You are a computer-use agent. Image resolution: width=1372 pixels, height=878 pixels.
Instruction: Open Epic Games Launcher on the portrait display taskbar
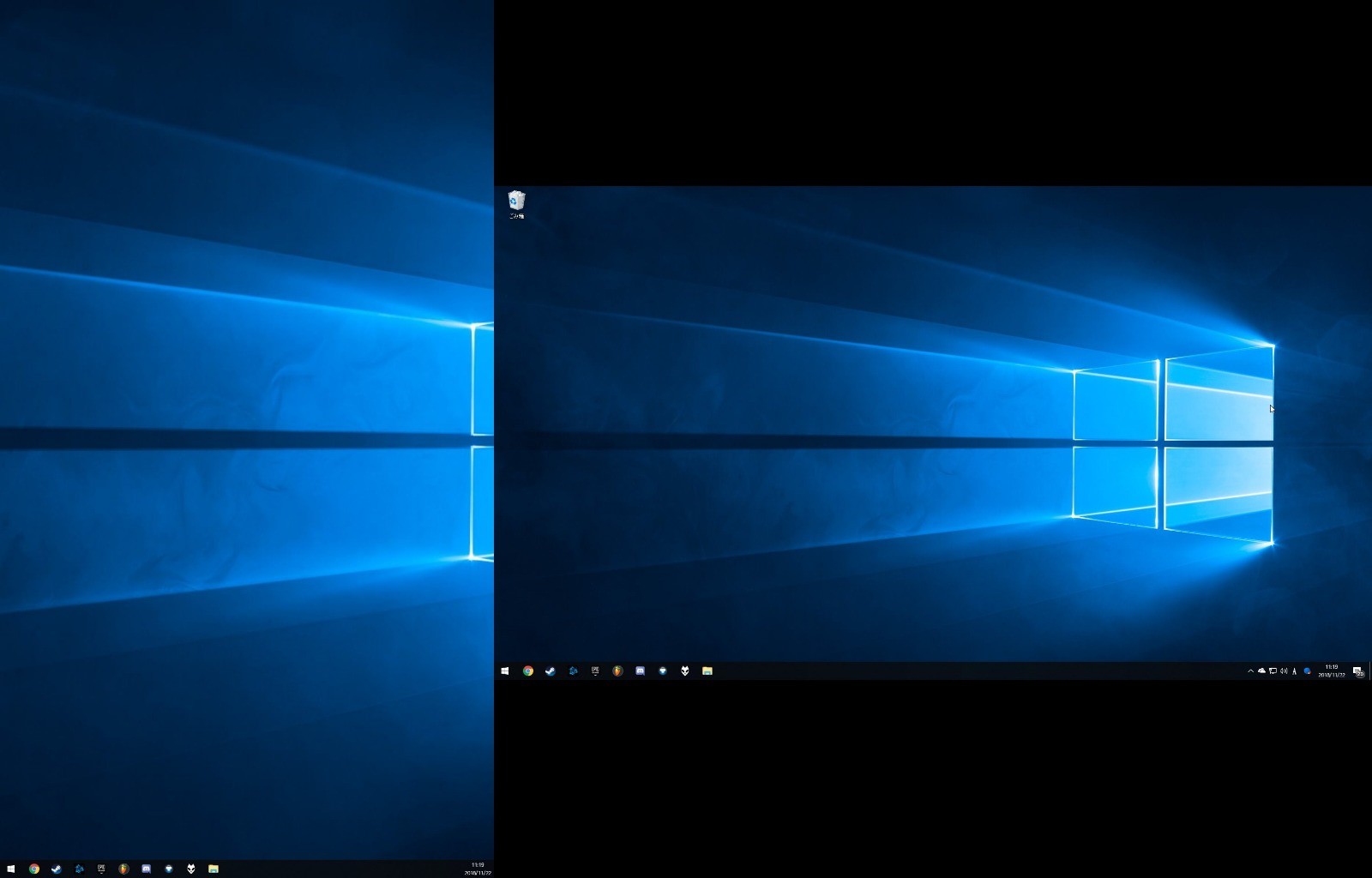(x=101, y=869)
